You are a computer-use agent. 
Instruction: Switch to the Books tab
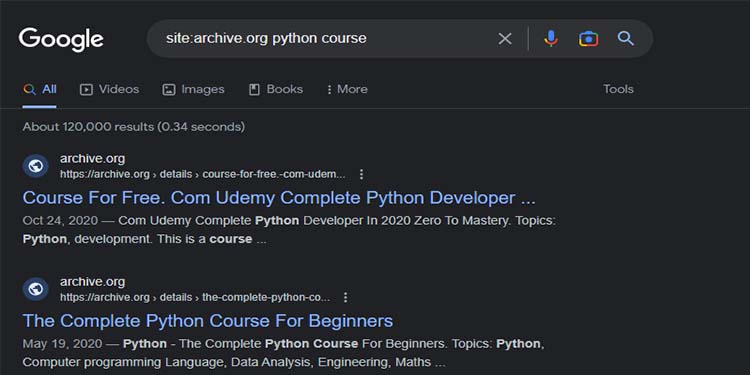click(276, 89)
